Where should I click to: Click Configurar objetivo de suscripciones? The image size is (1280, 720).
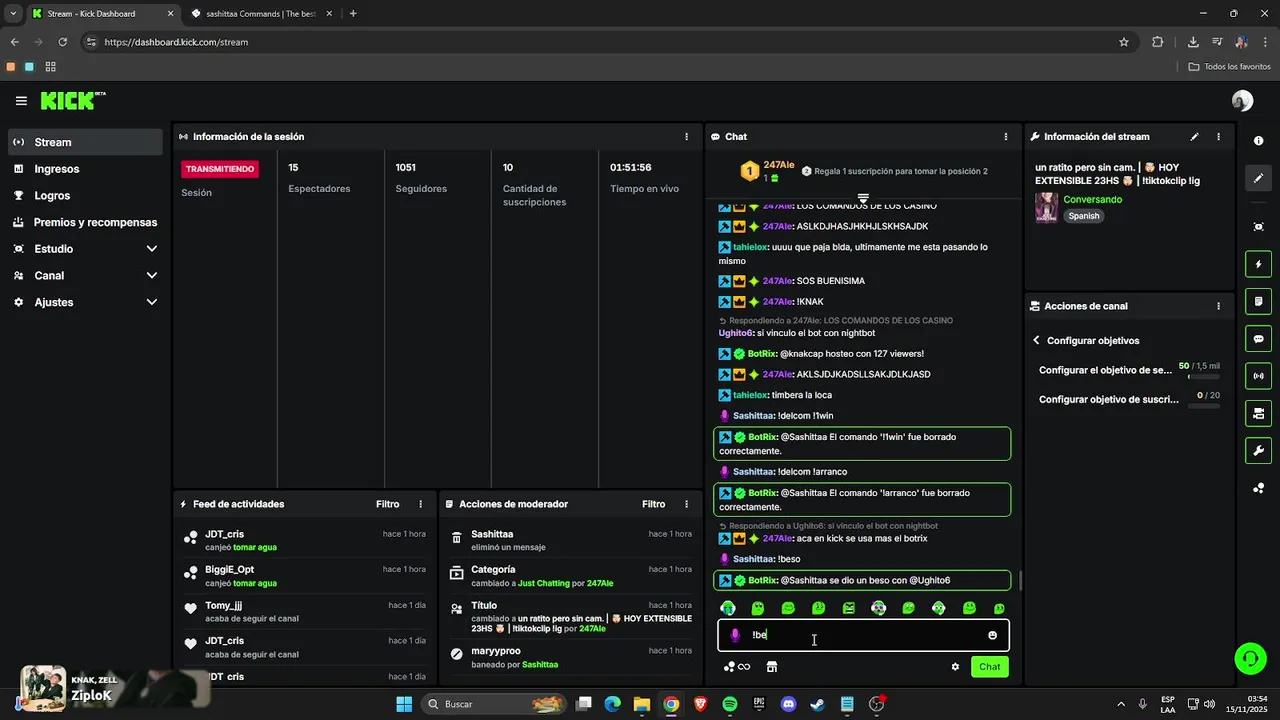pos(1108,399)
